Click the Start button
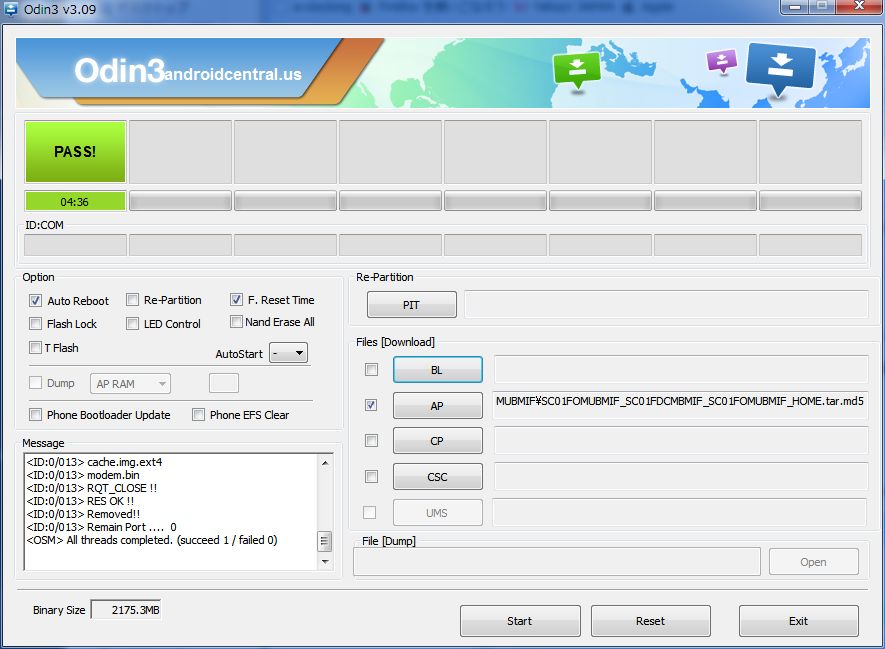Viewport: 885px width, 649px height. pyautogui.click(x=520, y=621)
